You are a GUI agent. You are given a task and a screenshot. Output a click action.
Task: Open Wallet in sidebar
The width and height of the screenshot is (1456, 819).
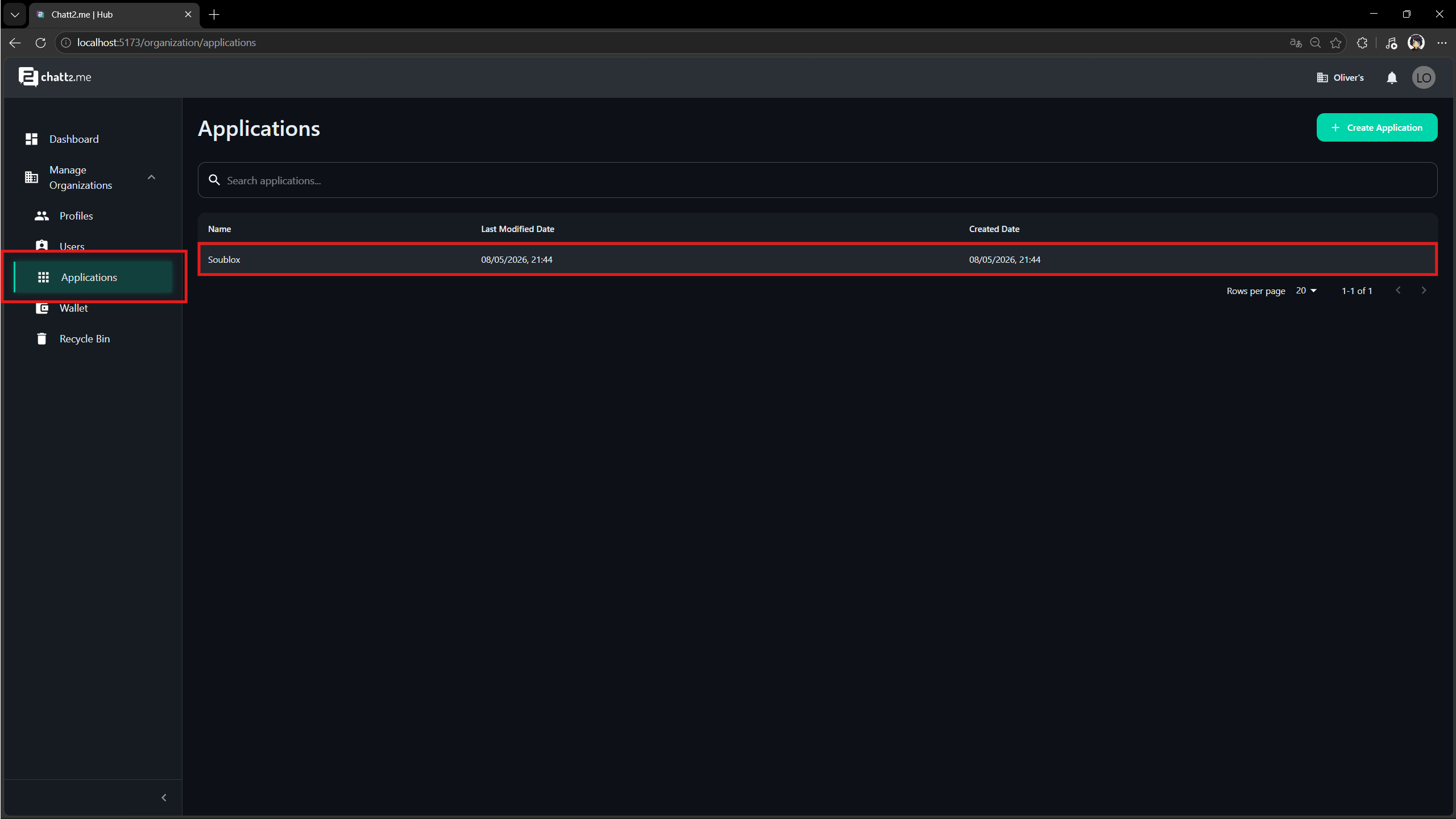tap(93, 308)
